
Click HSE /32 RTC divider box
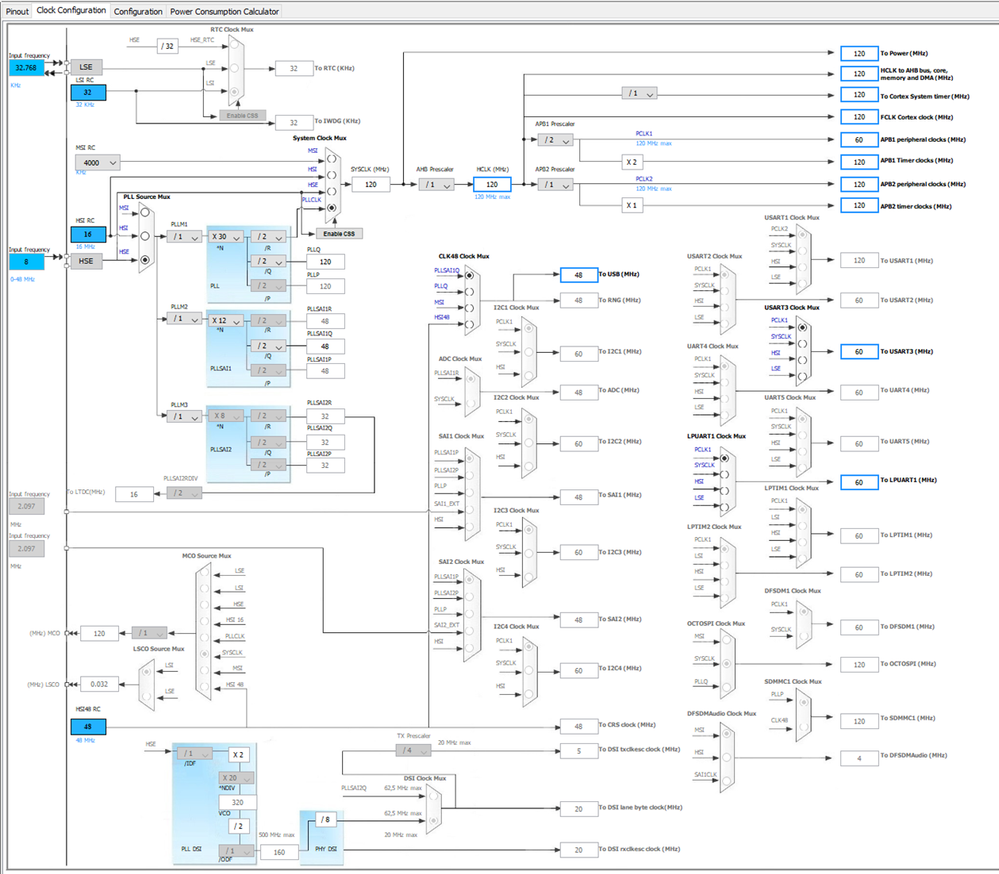pyautogui.click(x=168, y=46)
